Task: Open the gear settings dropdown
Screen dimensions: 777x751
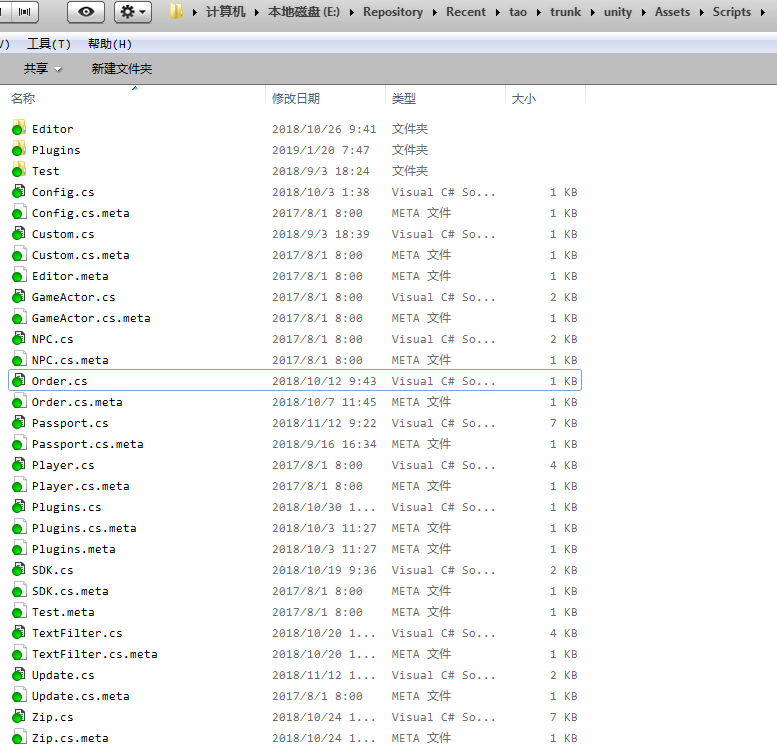Action: pos(133,12)
